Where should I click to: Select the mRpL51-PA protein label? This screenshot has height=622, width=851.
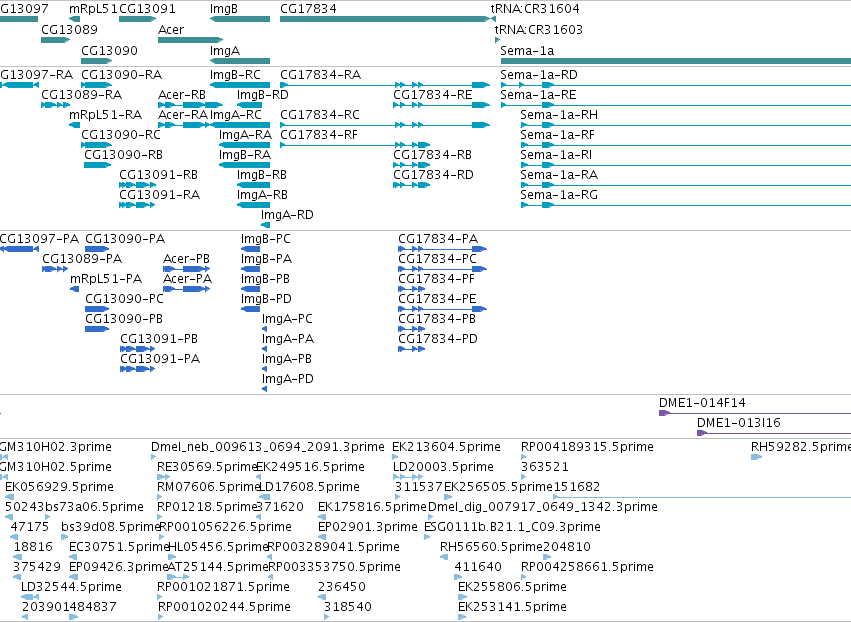(106, 279)
